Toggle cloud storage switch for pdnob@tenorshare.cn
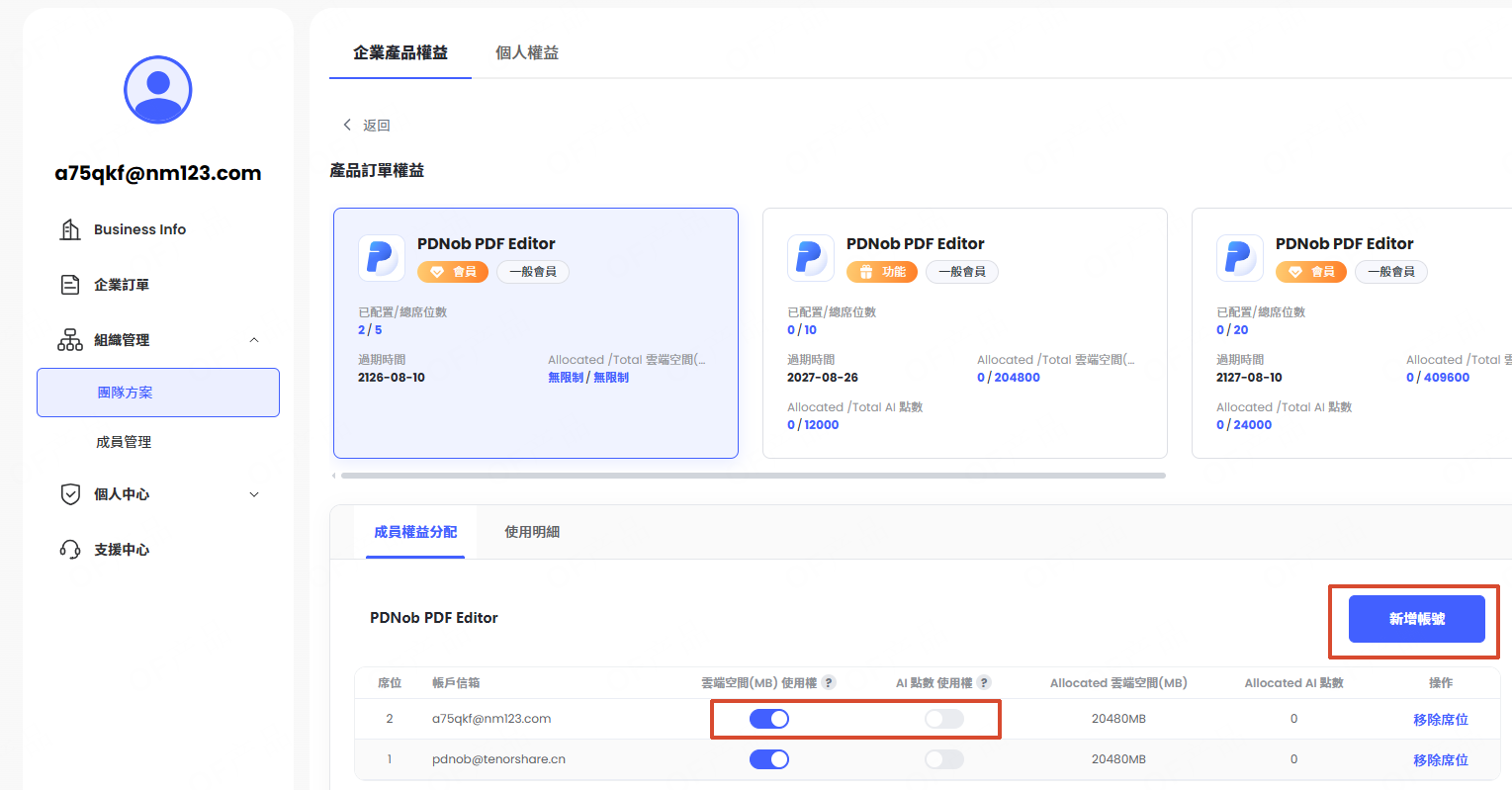Image resolution: width=1512 pixels, height=790 pixels. click(769, 759)
